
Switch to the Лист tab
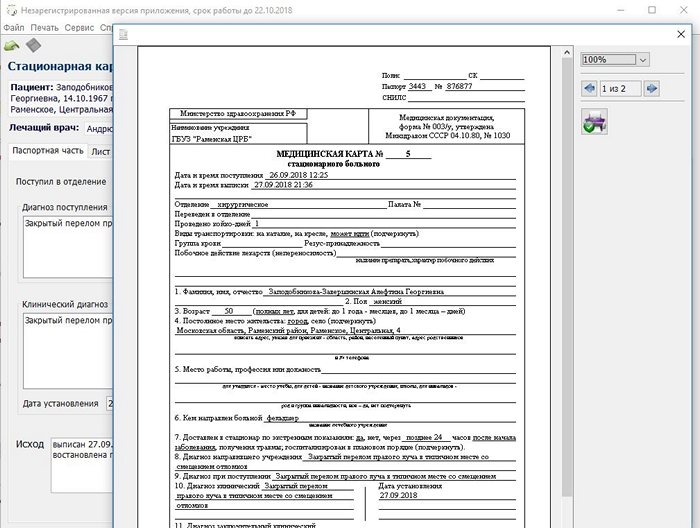tap(100, 152)
